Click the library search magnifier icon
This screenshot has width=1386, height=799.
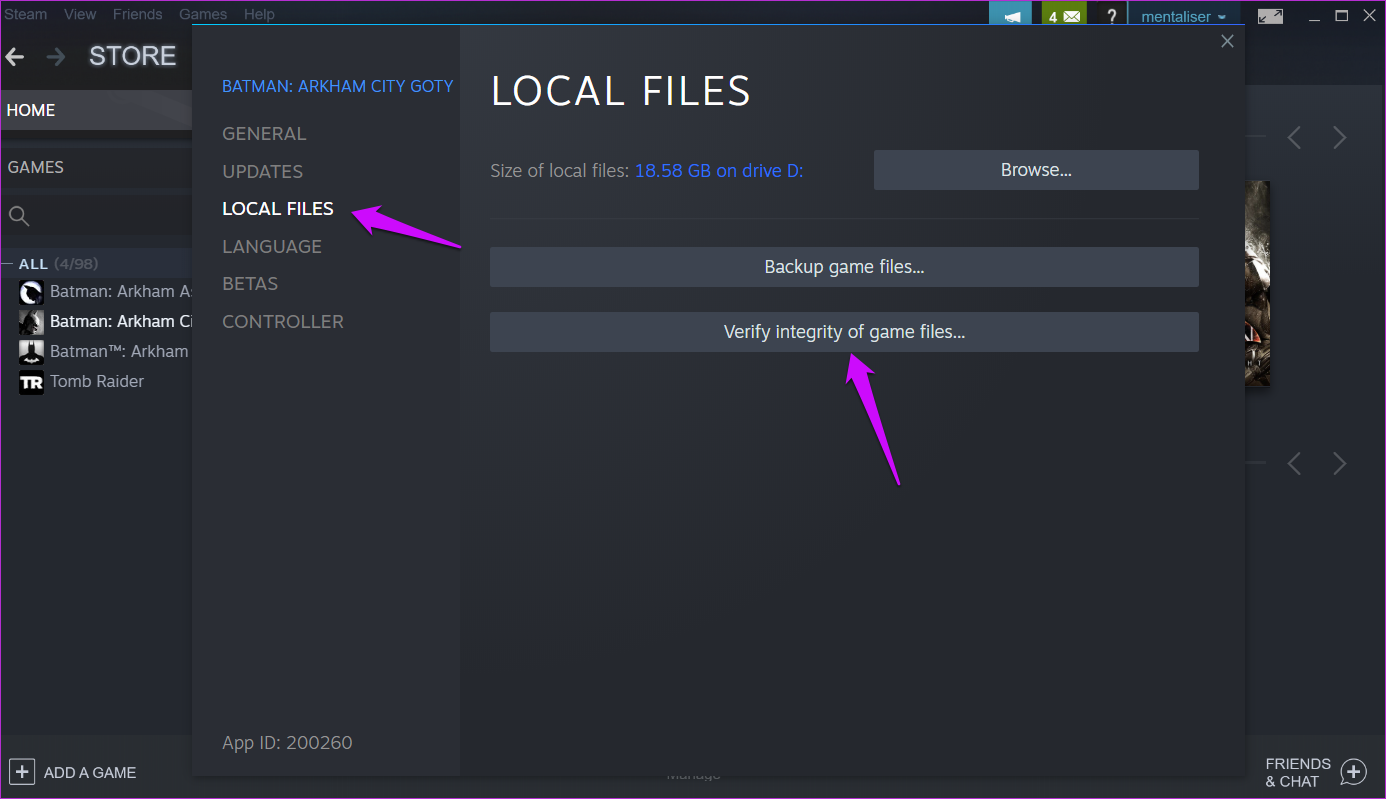coord(19,216)
